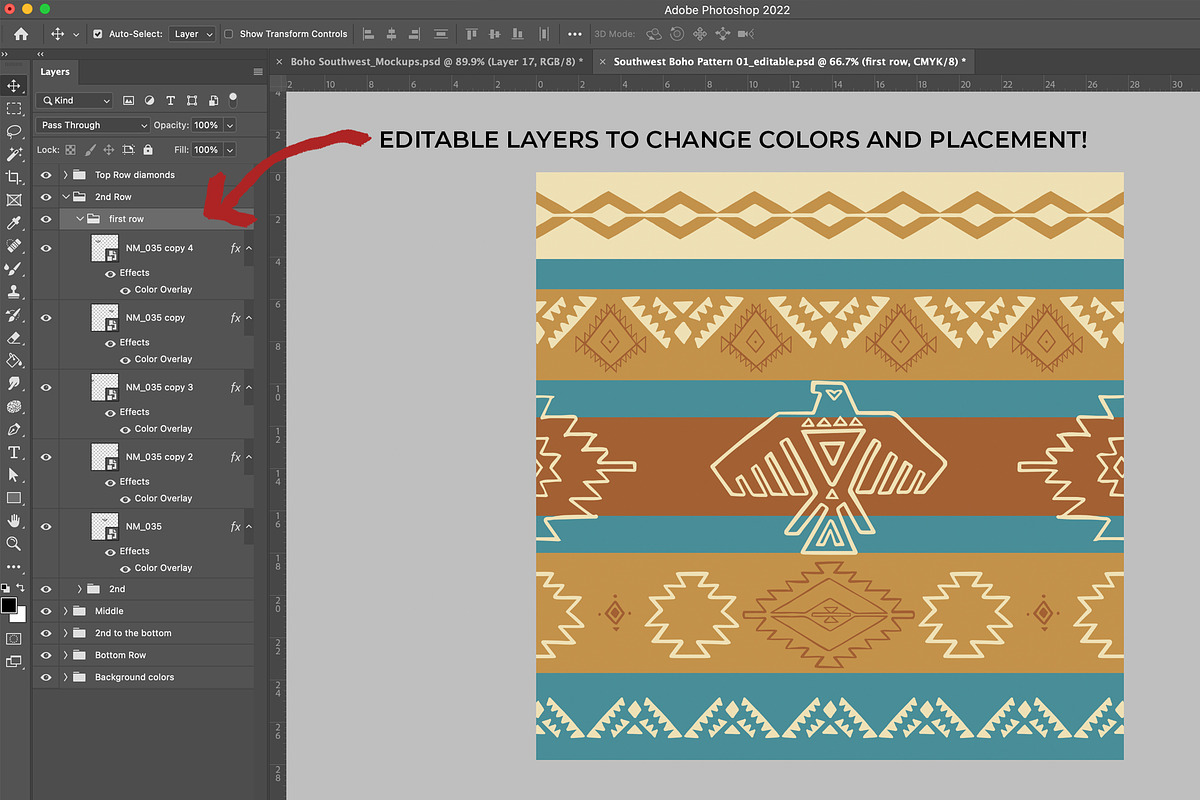Enable Show Transform Controls checkbox
Viewport: 1200px width, 800px height.
(229, 34)
